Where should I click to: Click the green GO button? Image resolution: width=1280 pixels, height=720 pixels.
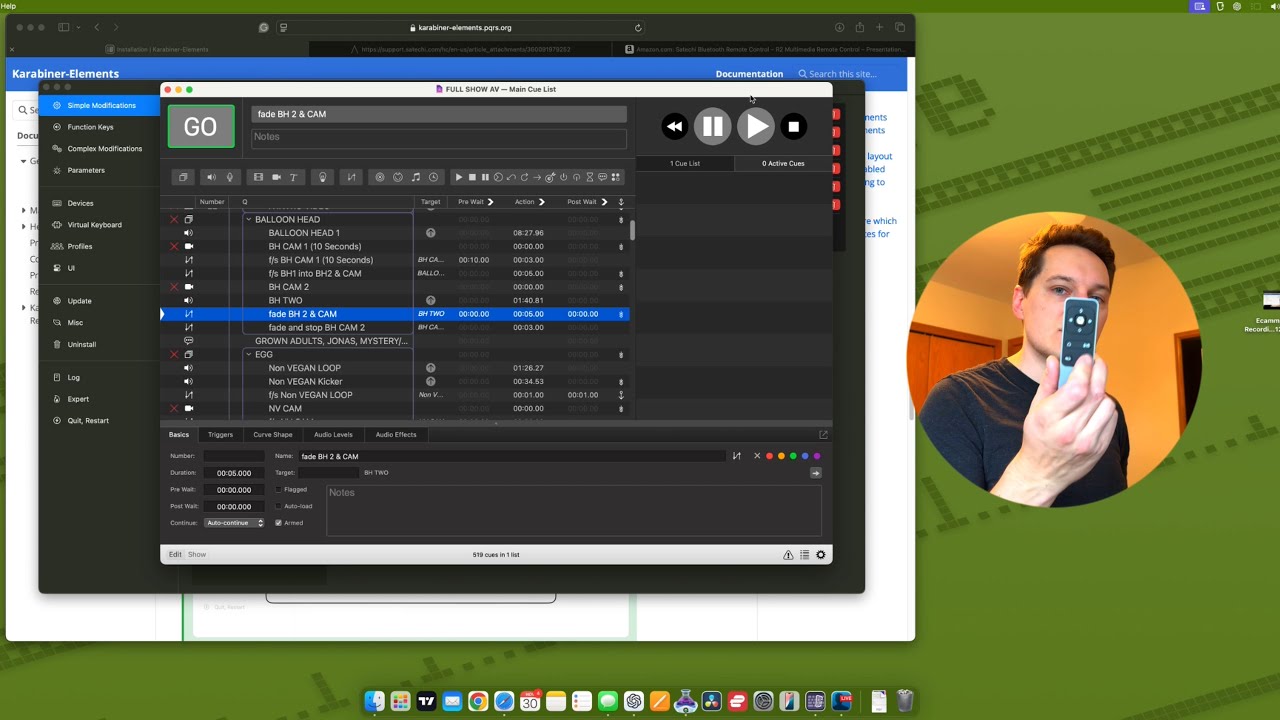click(x=201, y=126)
